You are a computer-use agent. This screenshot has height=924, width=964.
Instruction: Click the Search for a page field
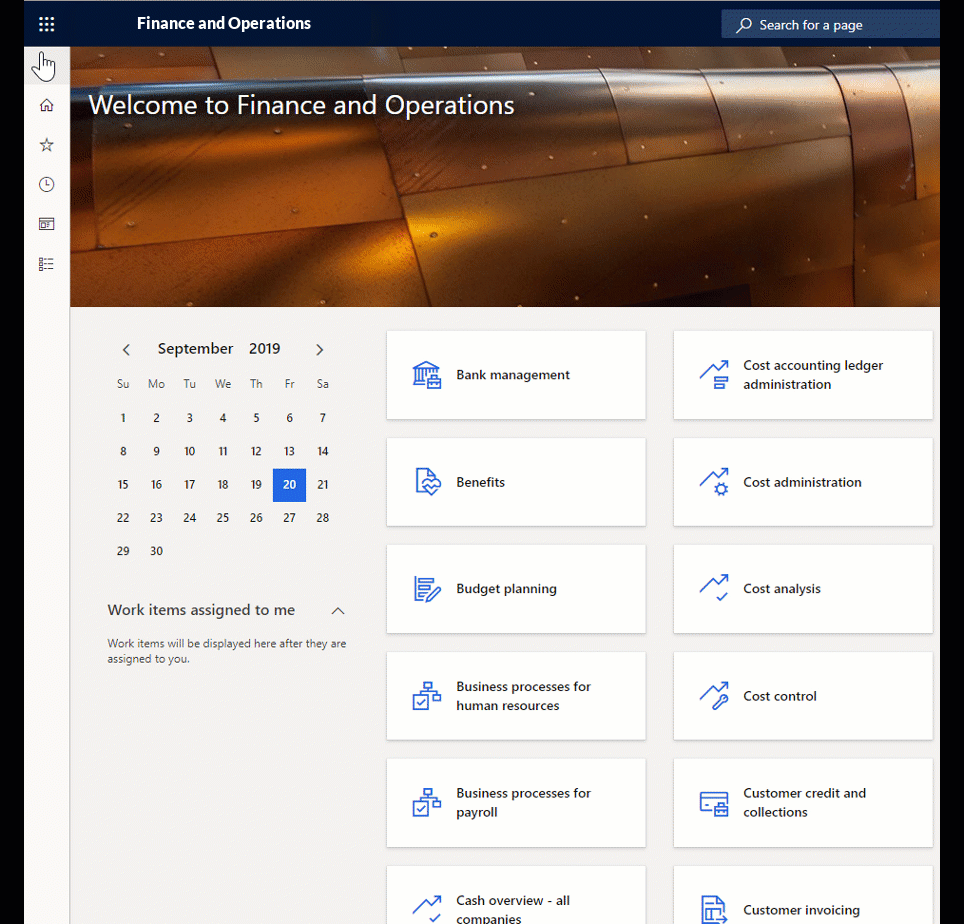pyautogui.click(x=830, y=24)
